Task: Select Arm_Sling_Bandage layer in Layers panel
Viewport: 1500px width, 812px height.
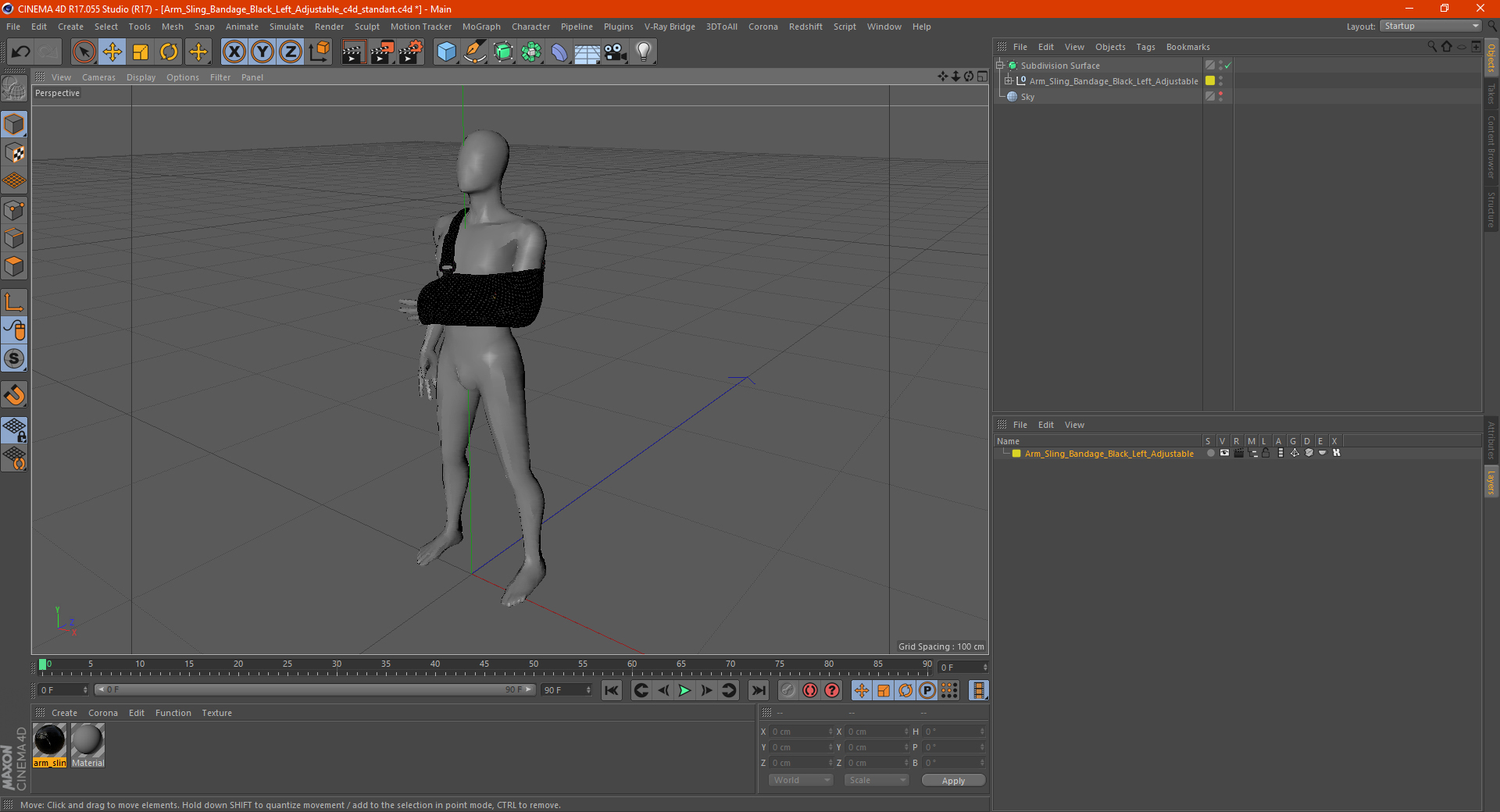Action: coord(1109,454)
